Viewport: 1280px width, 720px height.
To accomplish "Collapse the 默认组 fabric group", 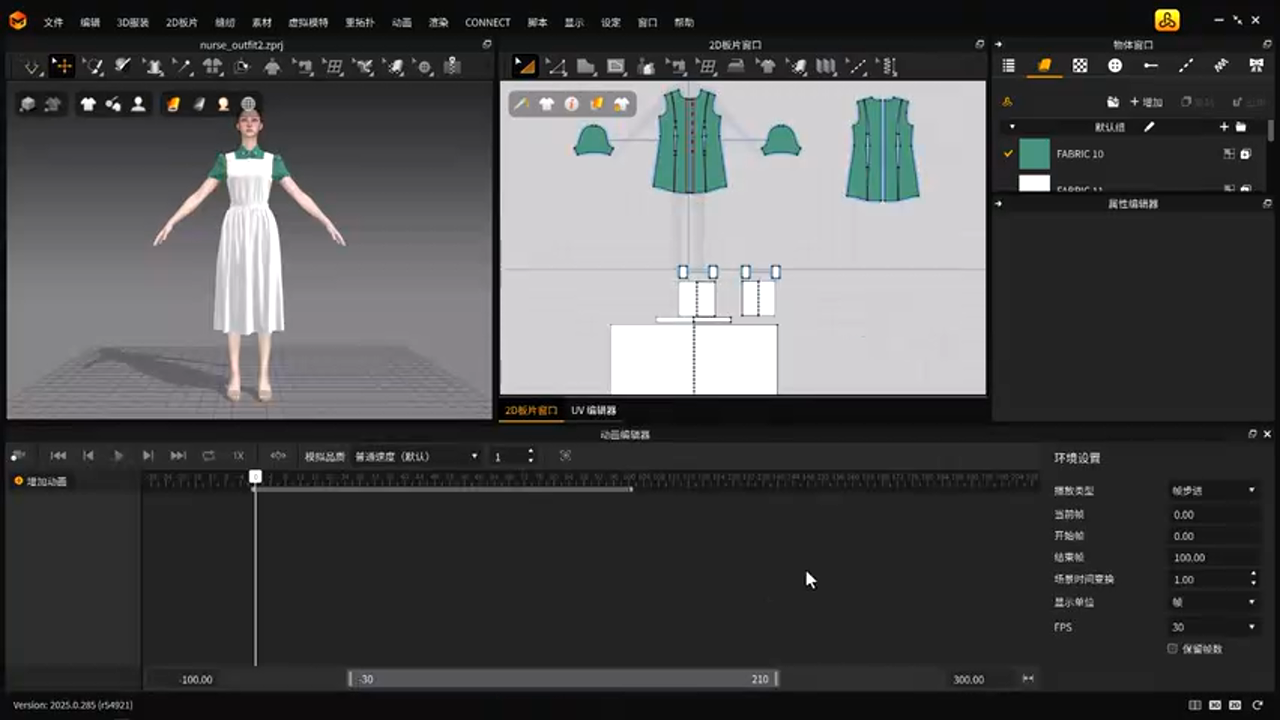I will [x=1011, y=127].
